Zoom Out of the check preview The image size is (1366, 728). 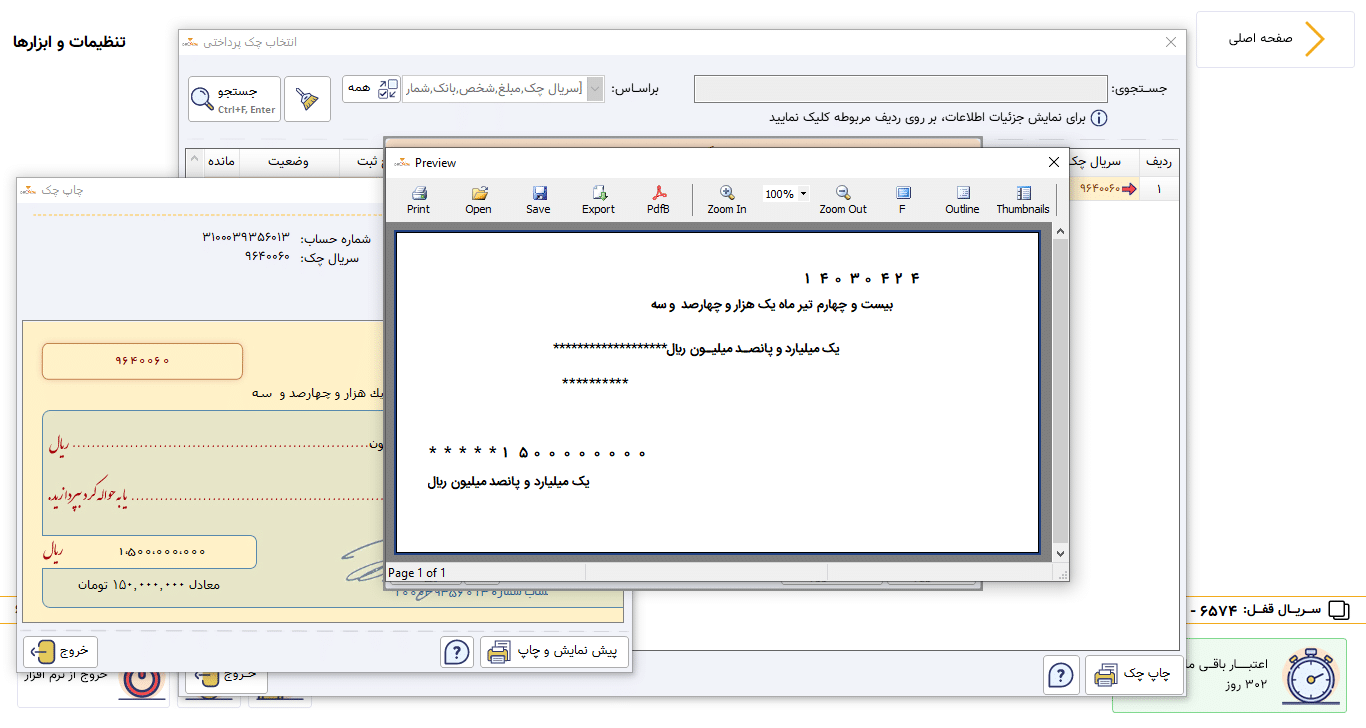(x=843, y=200)
